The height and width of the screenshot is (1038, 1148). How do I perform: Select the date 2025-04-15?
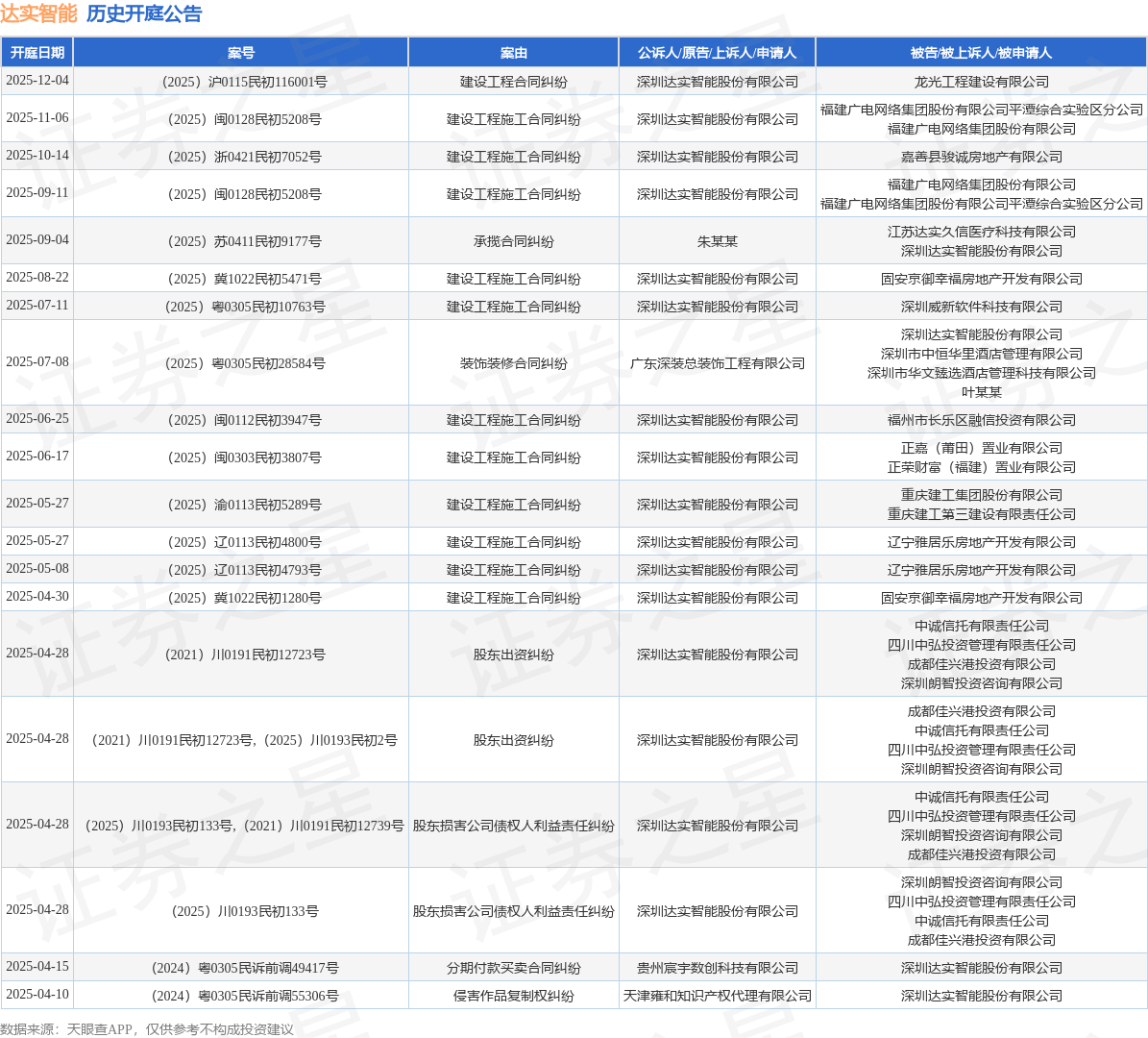37,967
